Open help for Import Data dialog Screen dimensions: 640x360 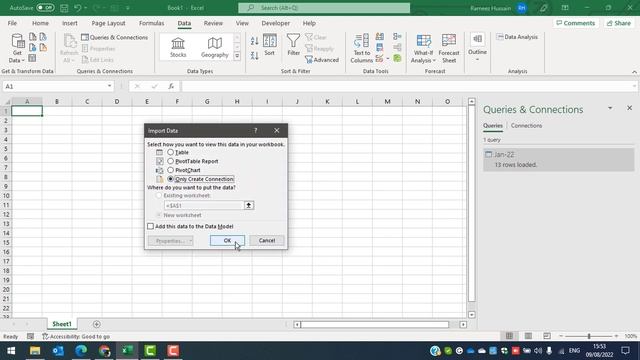(x=256, y=131)
